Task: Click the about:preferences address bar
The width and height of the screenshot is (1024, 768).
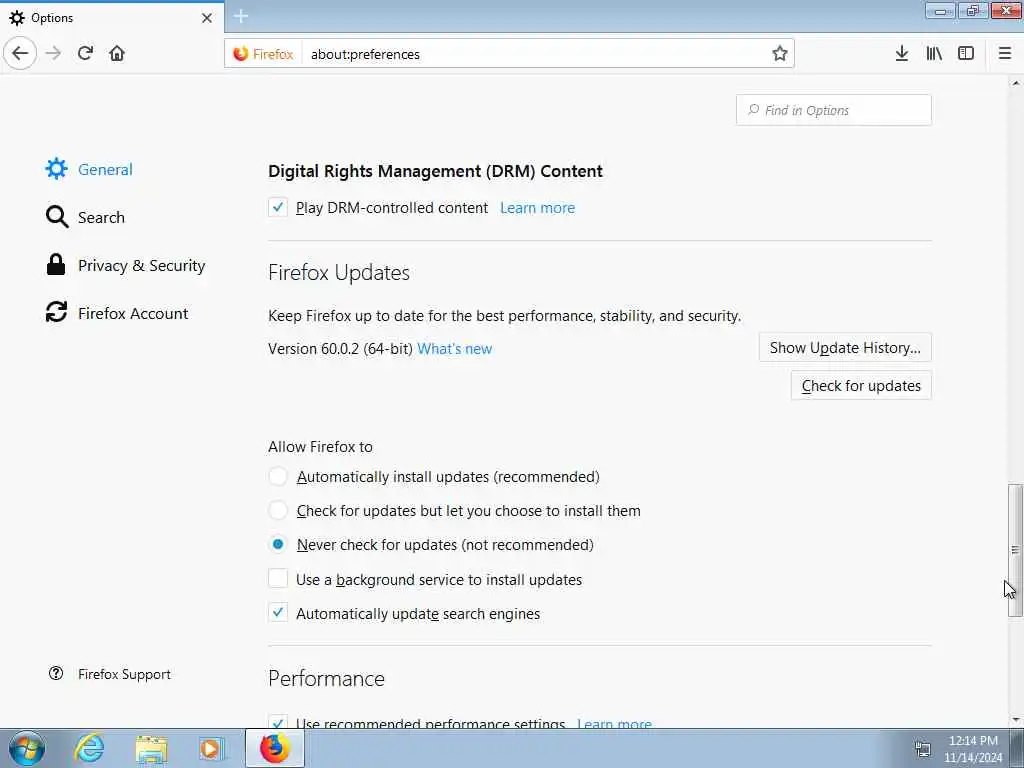Action: (536, 54)
